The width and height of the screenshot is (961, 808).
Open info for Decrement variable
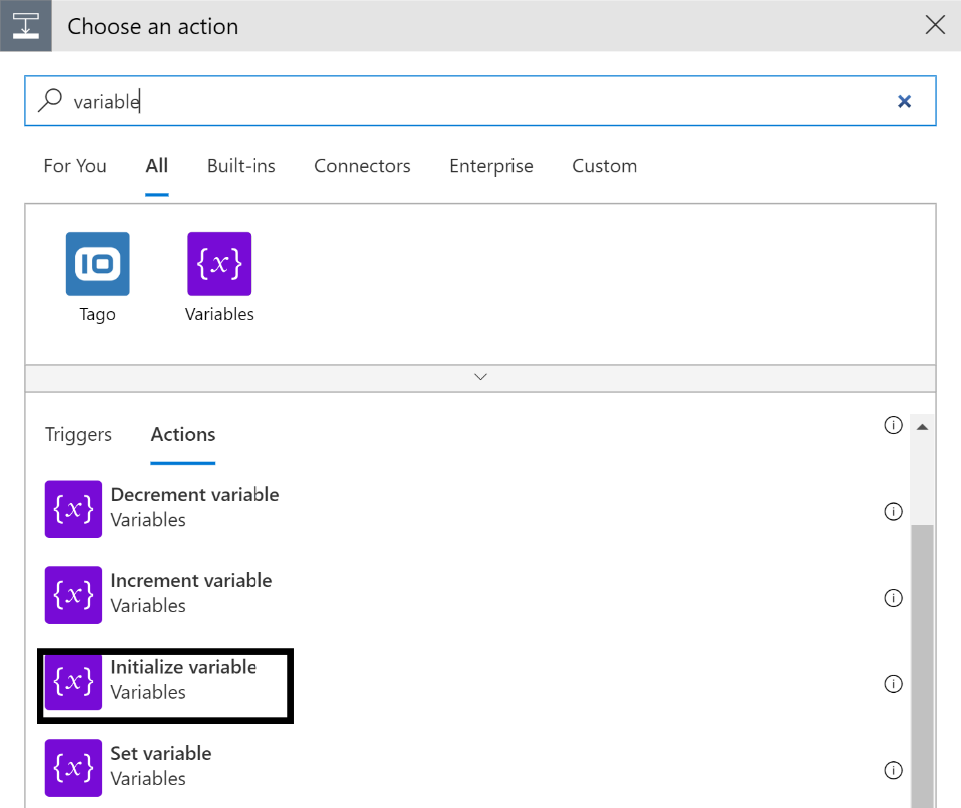(x=893, y=512)
